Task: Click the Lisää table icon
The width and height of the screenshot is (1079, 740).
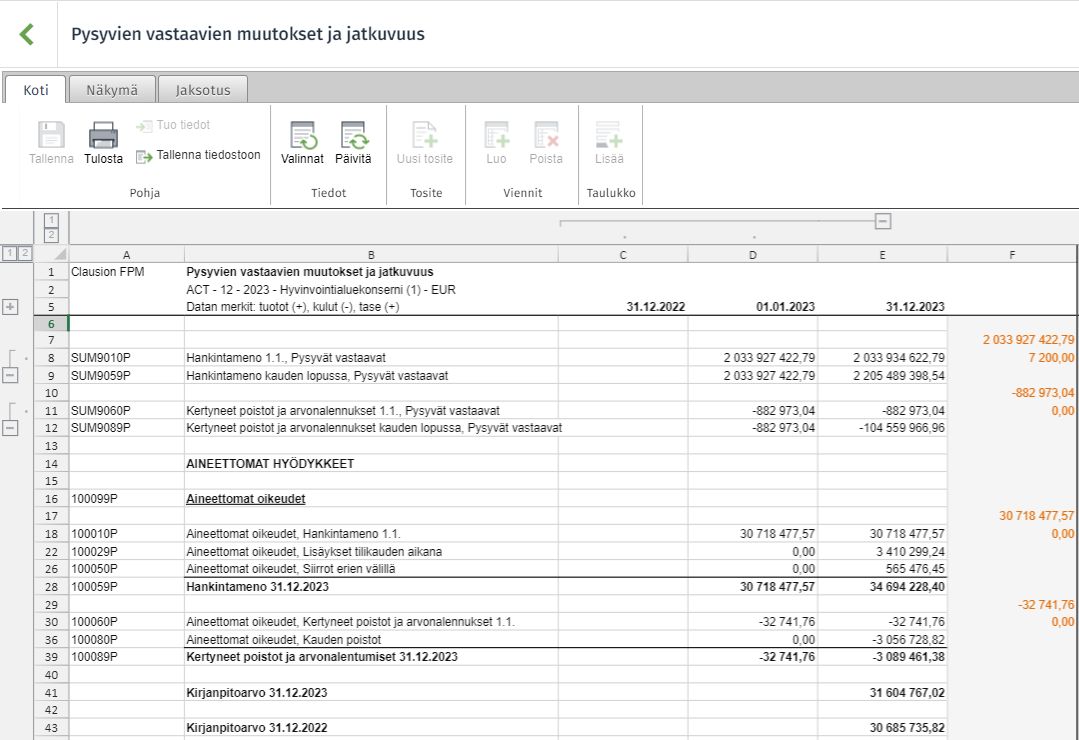Action: 609,135
